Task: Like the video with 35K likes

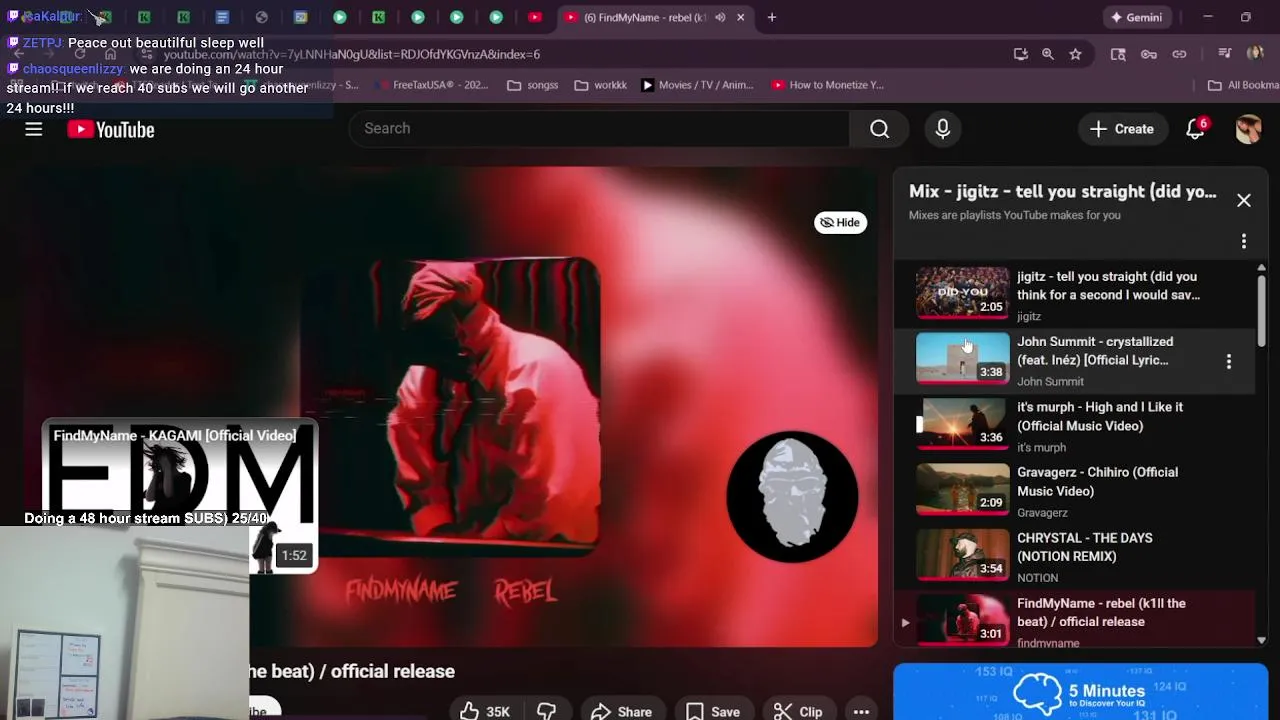Action: (x=485, y=712)
